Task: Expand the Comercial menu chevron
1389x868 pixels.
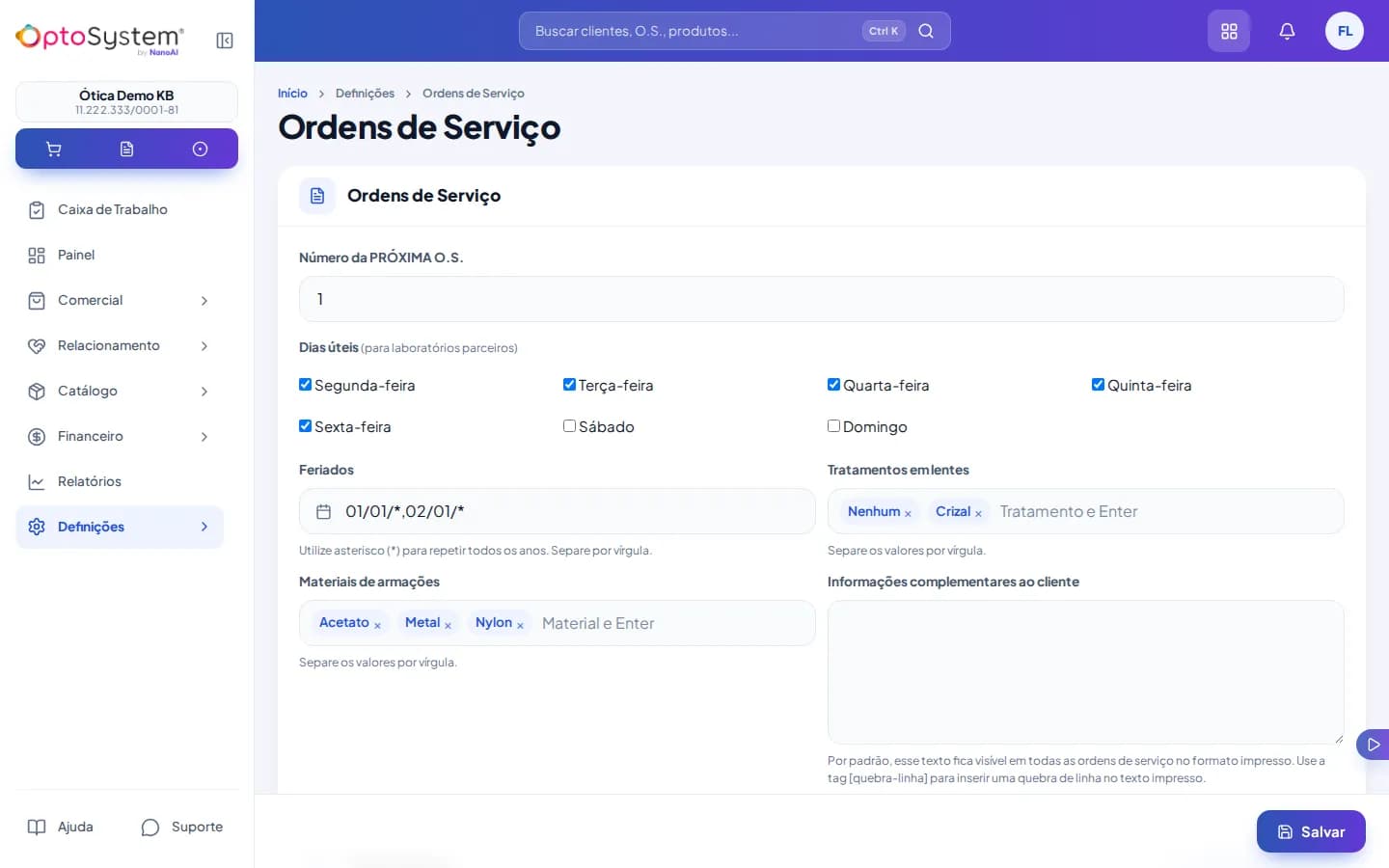Action: coord(204,301)
